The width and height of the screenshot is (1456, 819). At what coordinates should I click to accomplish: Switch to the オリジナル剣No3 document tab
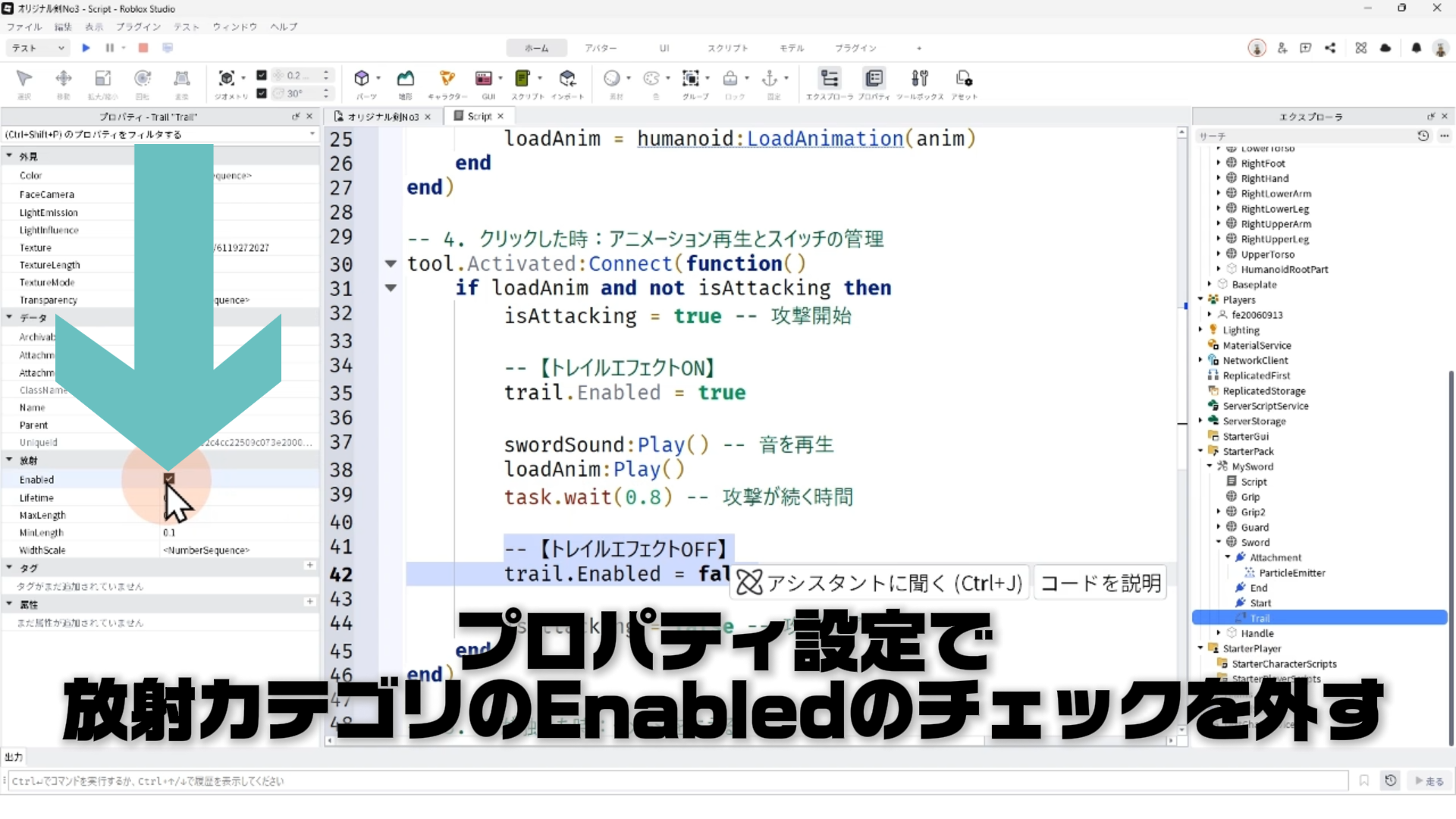[x=382, y=116]
